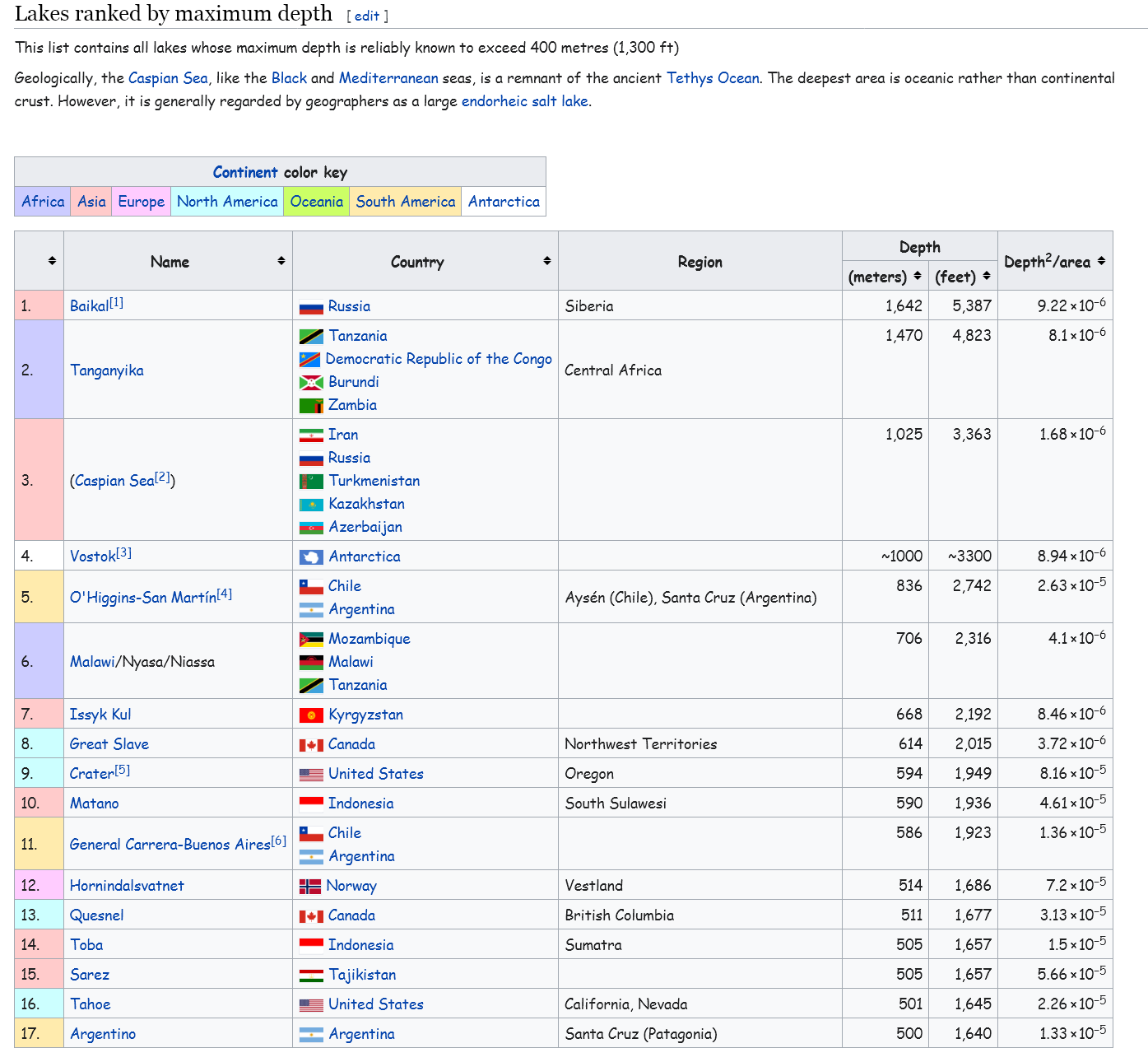This screenshot has height=1048, width=1148.
Task: Open the Hornindalsvatnet article
Action: tap(127, 886)
